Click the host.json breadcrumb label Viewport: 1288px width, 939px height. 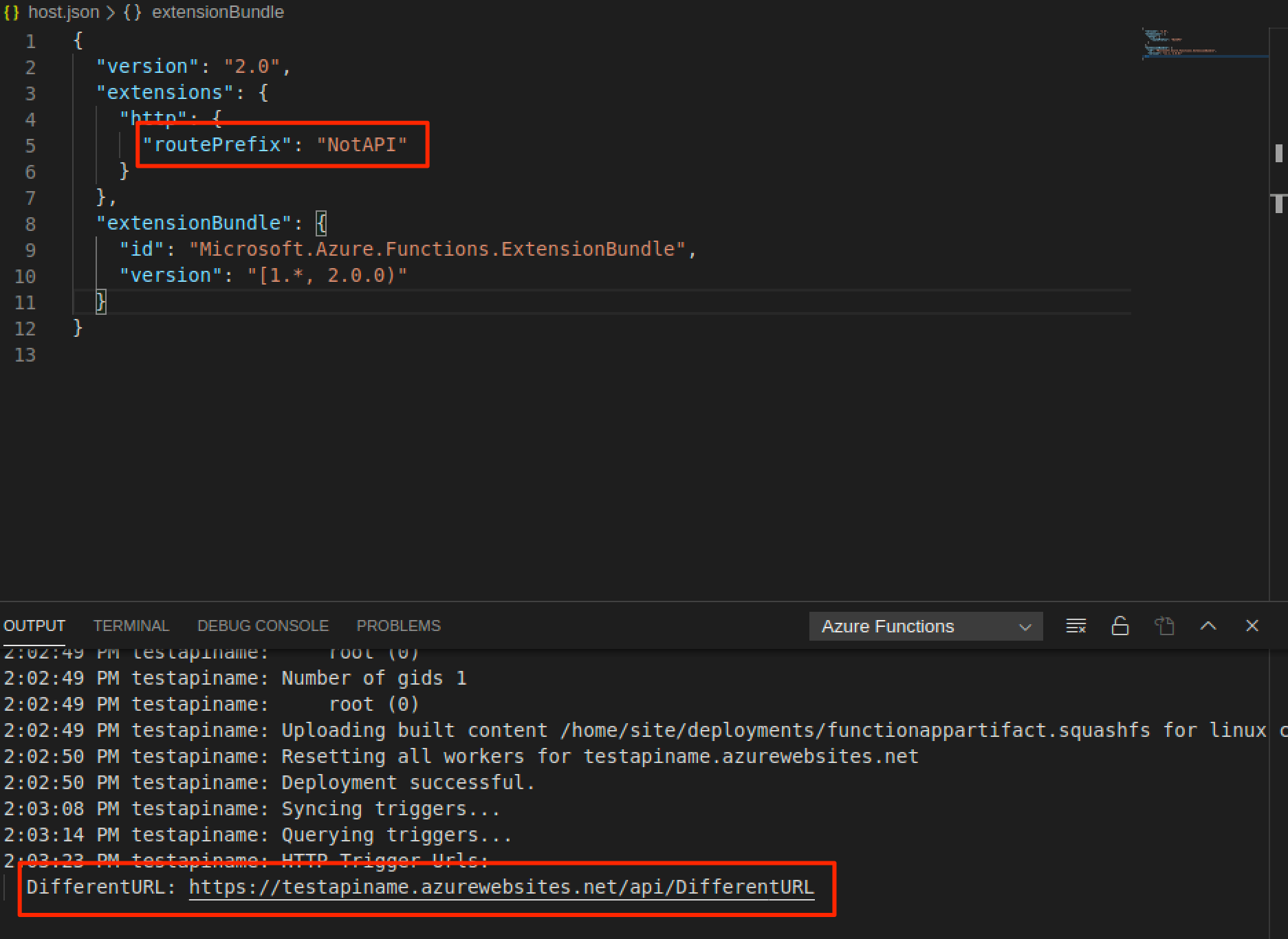click(64, 12)
